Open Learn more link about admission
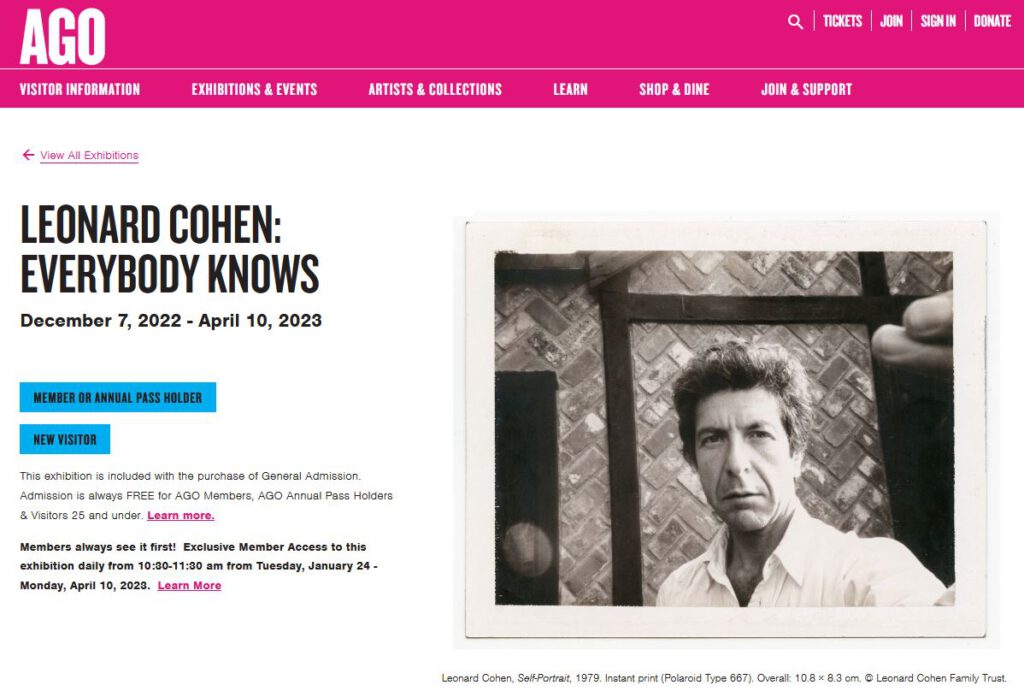1024x691 pixels. tap(181, 515)
